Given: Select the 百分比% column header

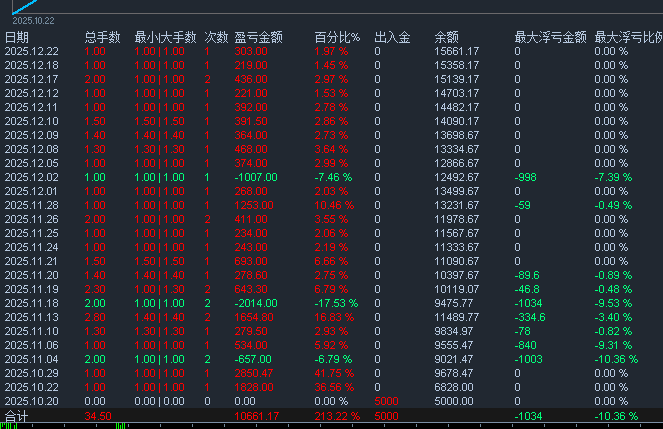Looking at the screenshot, I should [x=336, y=37].
